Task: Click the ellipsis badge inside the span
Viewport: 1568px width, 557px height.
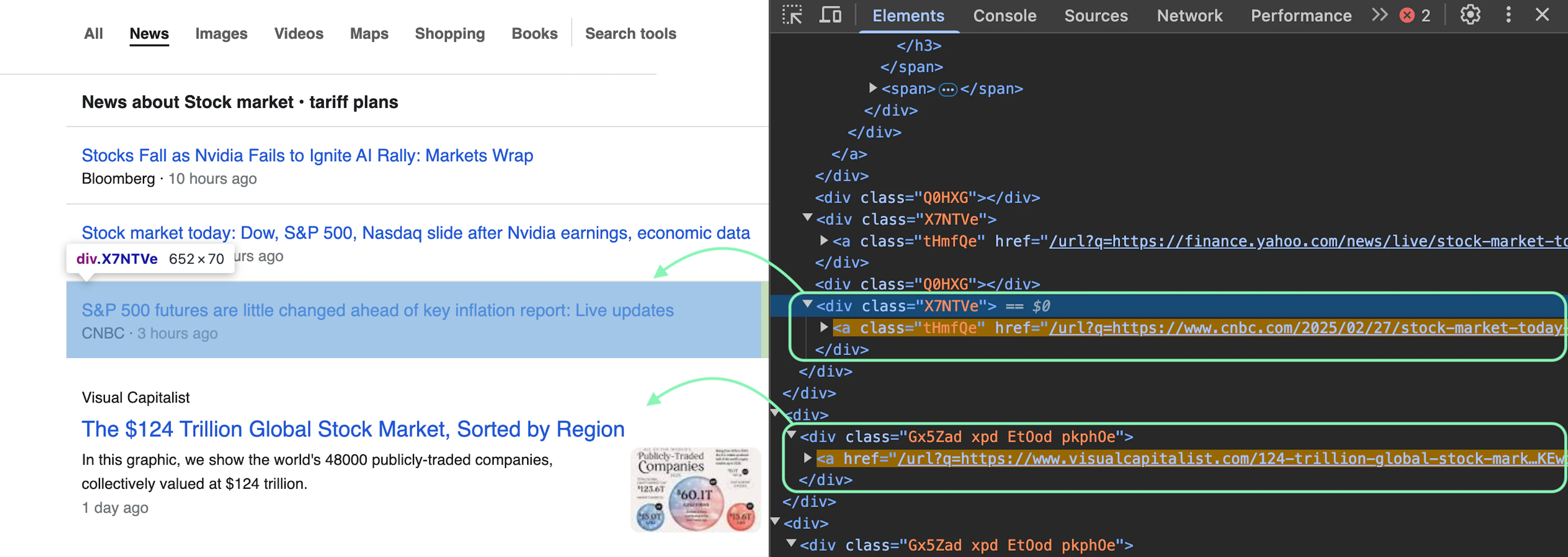Action: pyautogui.click(x=948, y=89)
